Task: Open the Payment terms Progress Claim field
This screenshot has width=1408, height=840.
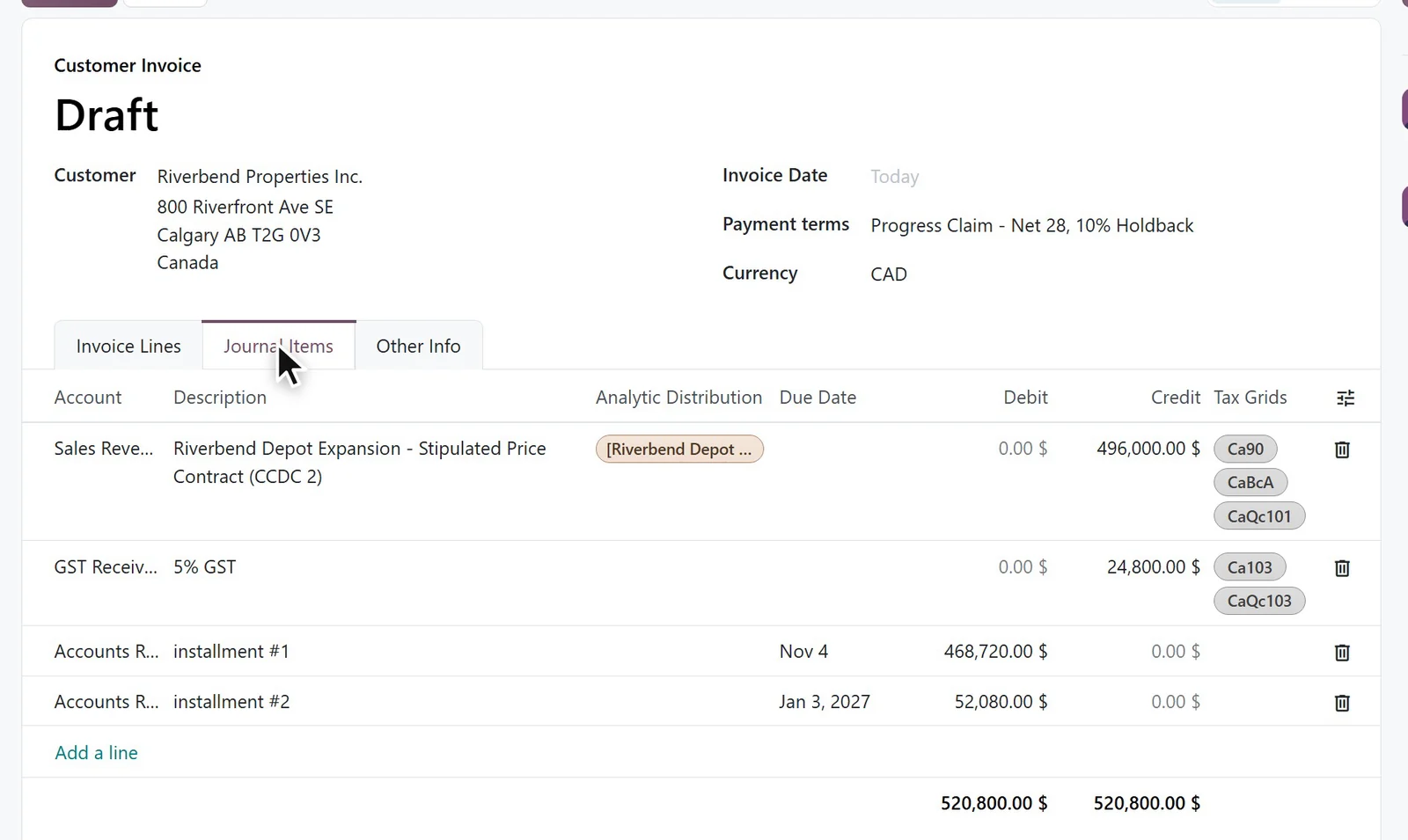Action: click(1032, 225)
